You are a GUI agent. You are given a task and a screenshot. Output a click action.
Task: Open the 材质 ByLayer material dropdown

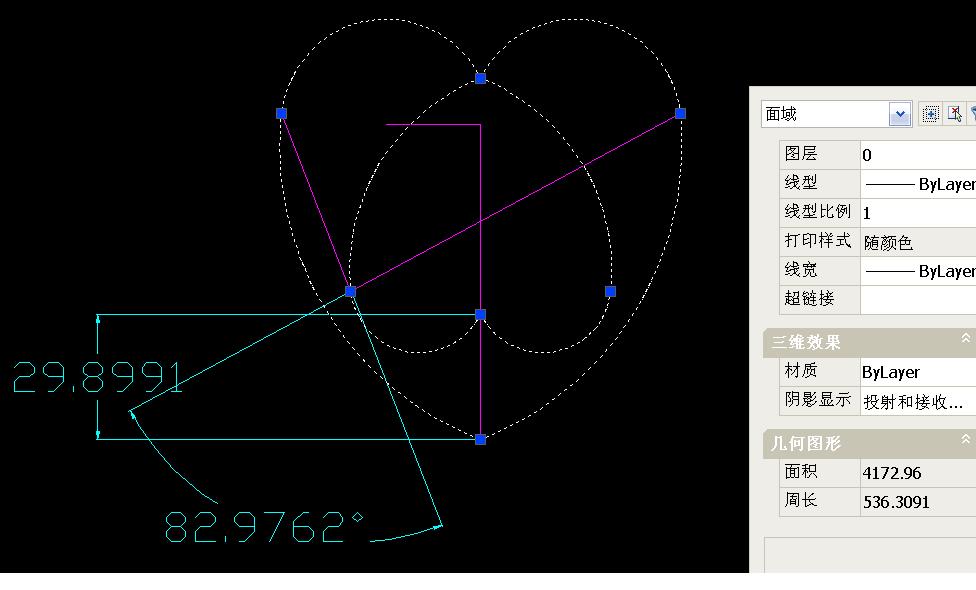[918, 372]
